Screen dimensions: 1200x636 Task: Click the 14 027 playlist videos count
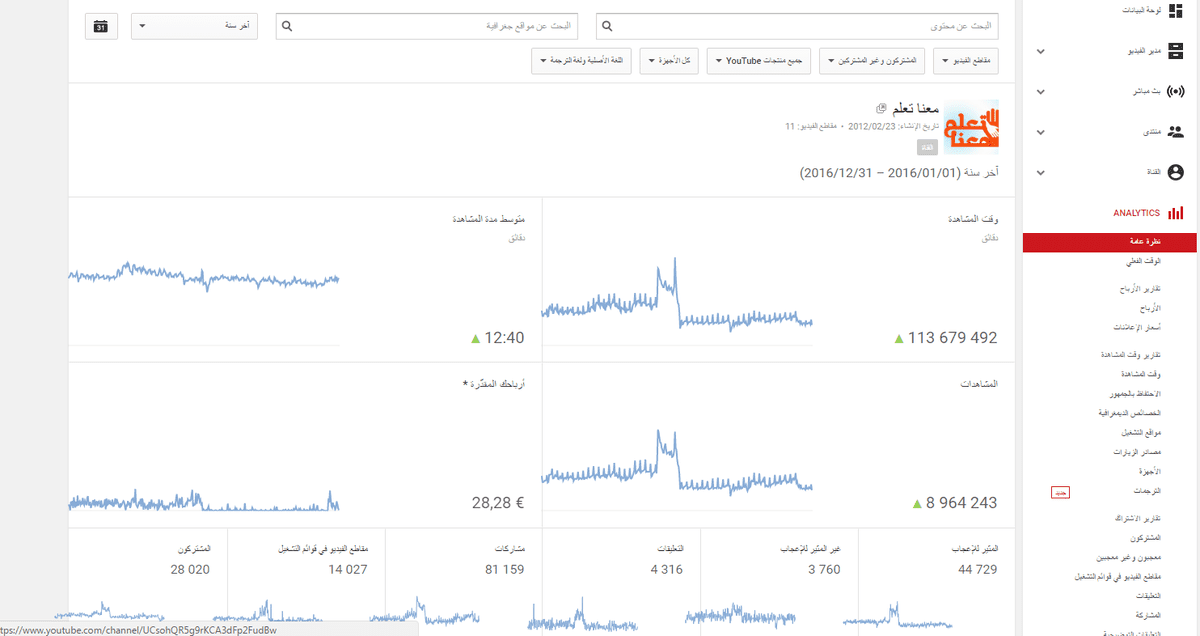pyautogui.click(x=347, y=569)
